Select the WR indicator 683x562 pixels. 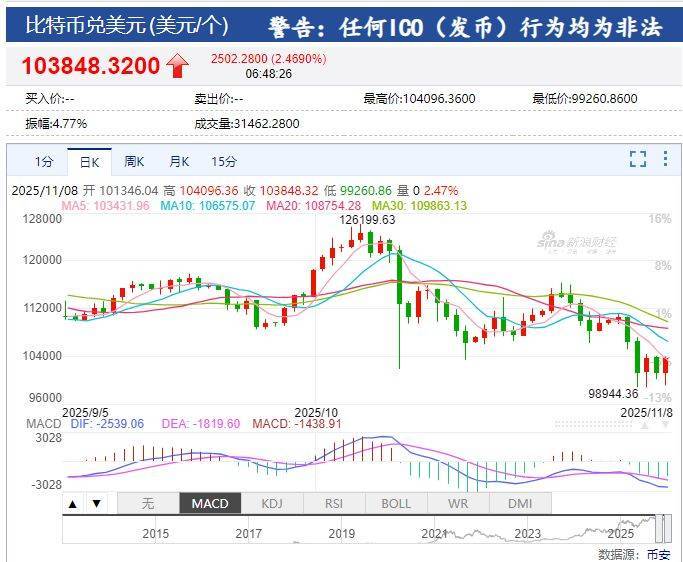click(x=458, y=504)
